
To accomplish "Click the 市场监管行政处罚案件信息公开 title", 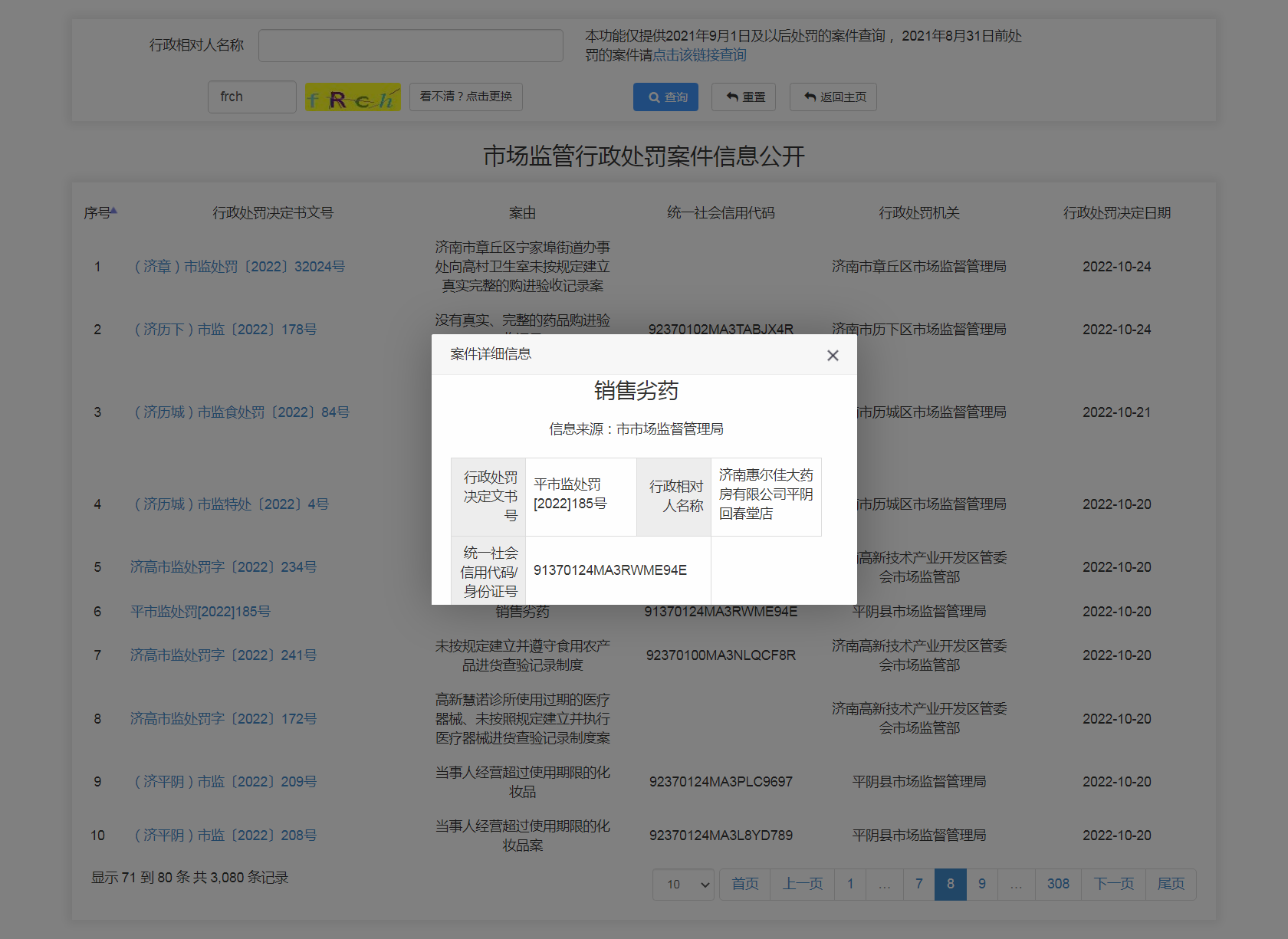I will pyautogui.click(x=644, y=156).
